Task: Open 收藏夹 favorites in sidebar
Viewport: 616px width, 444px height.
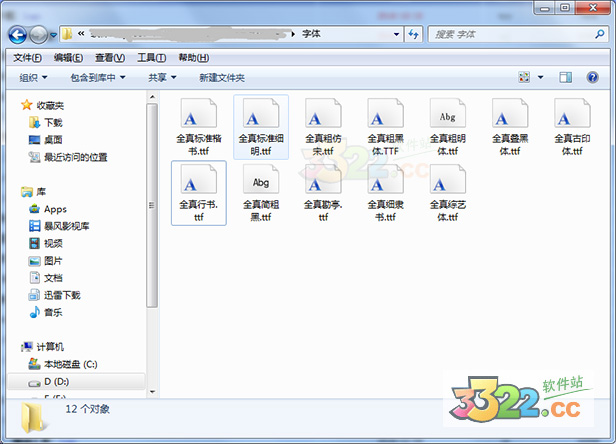Action: click(x=43, y=105)
